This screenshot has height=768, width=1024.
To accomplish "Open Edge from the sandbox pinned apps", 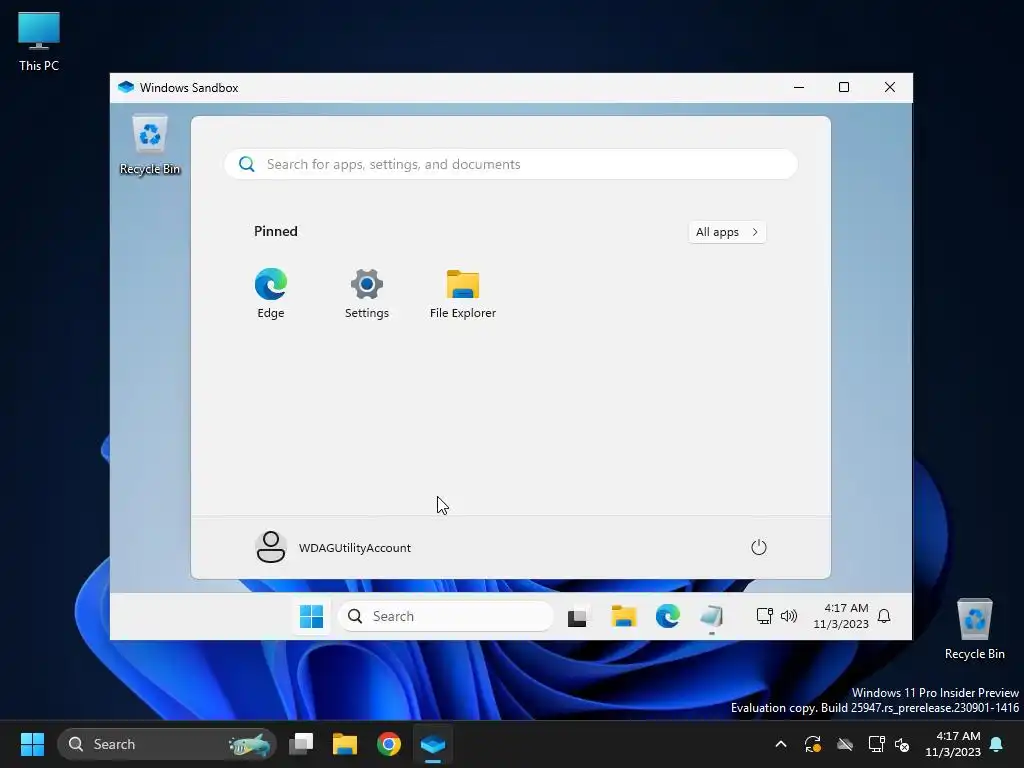I will (270, 293).
